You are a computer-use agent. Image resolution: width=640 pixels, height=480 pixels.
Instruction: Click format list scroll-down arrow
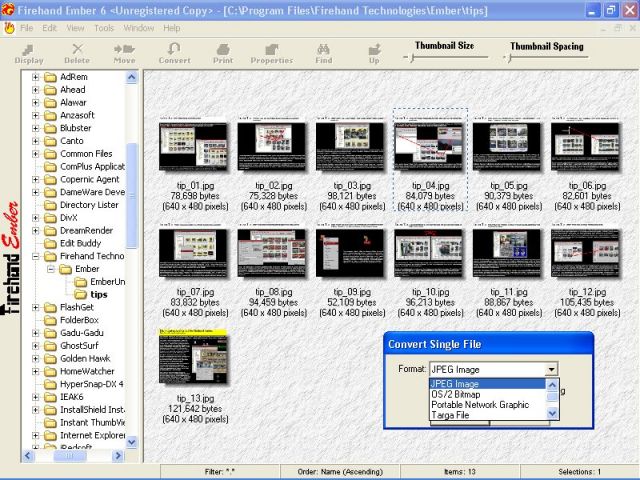(x=552, y=414)
